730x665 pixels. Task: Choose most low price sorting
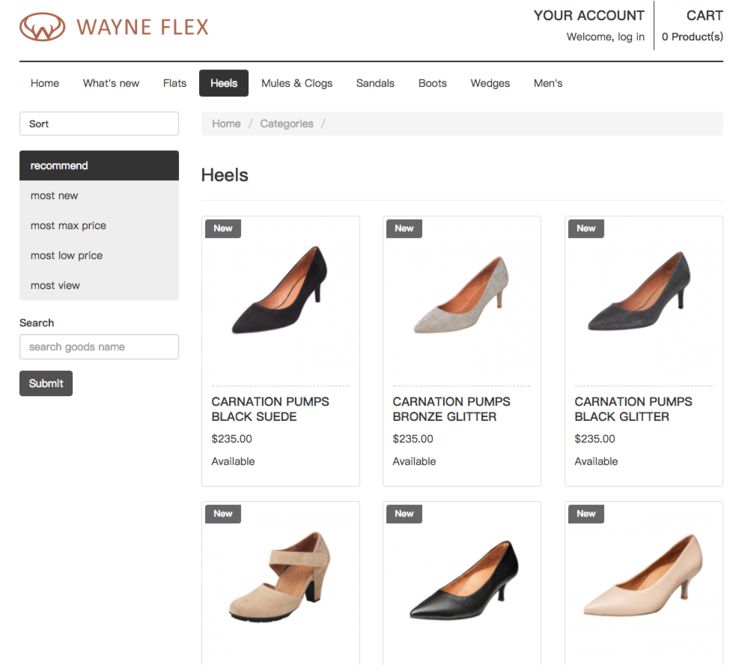pos(66,256)
